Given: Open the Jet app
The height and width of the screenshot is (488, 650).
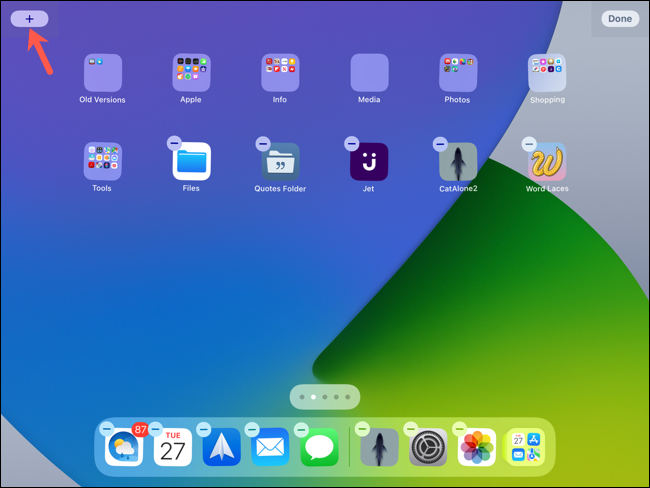Looking at the screenshot, I should click(369, 162).
